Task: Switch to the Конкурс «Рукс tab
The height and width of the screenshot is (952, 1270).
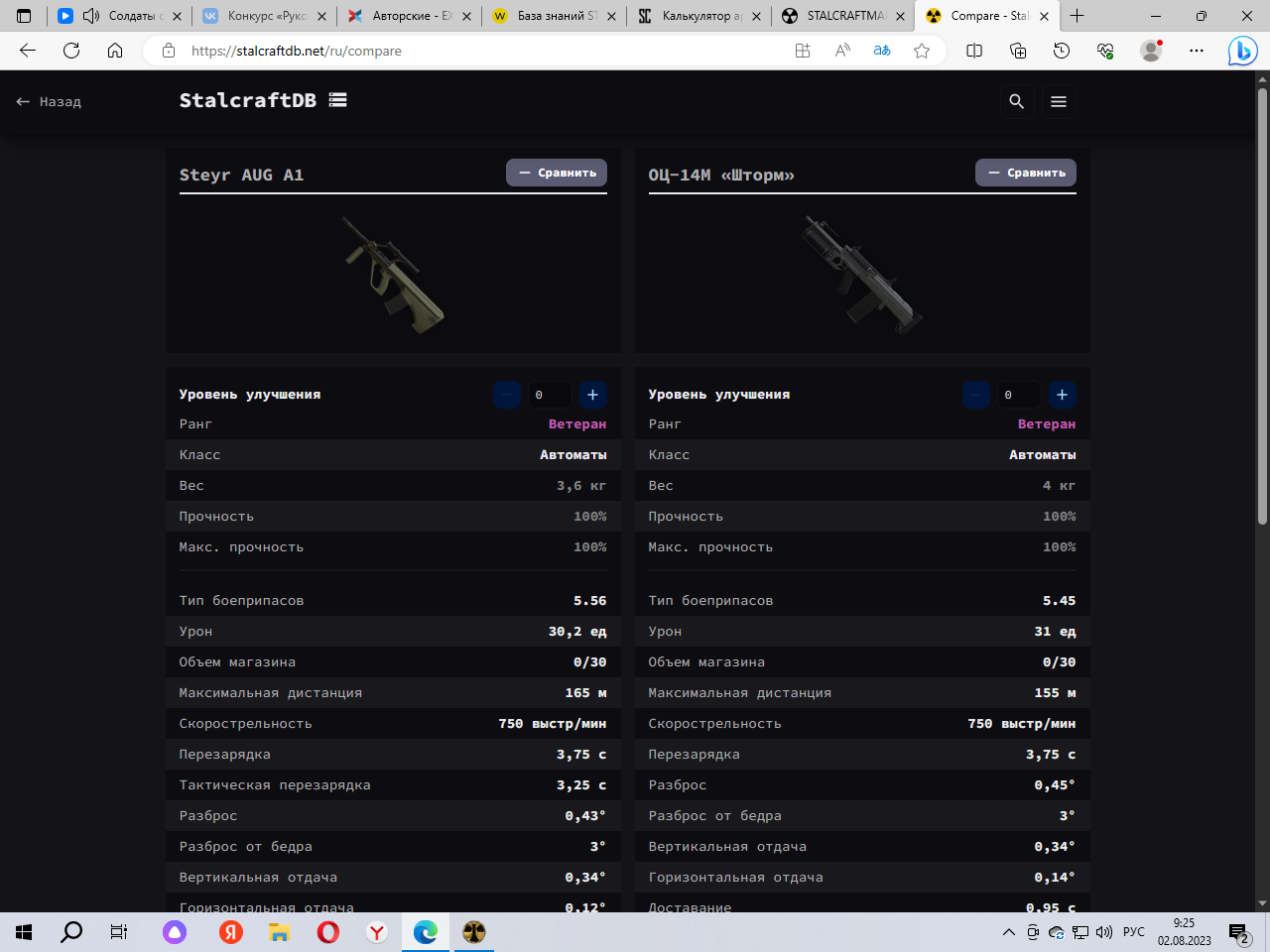Action: click(x=264, y=16)
